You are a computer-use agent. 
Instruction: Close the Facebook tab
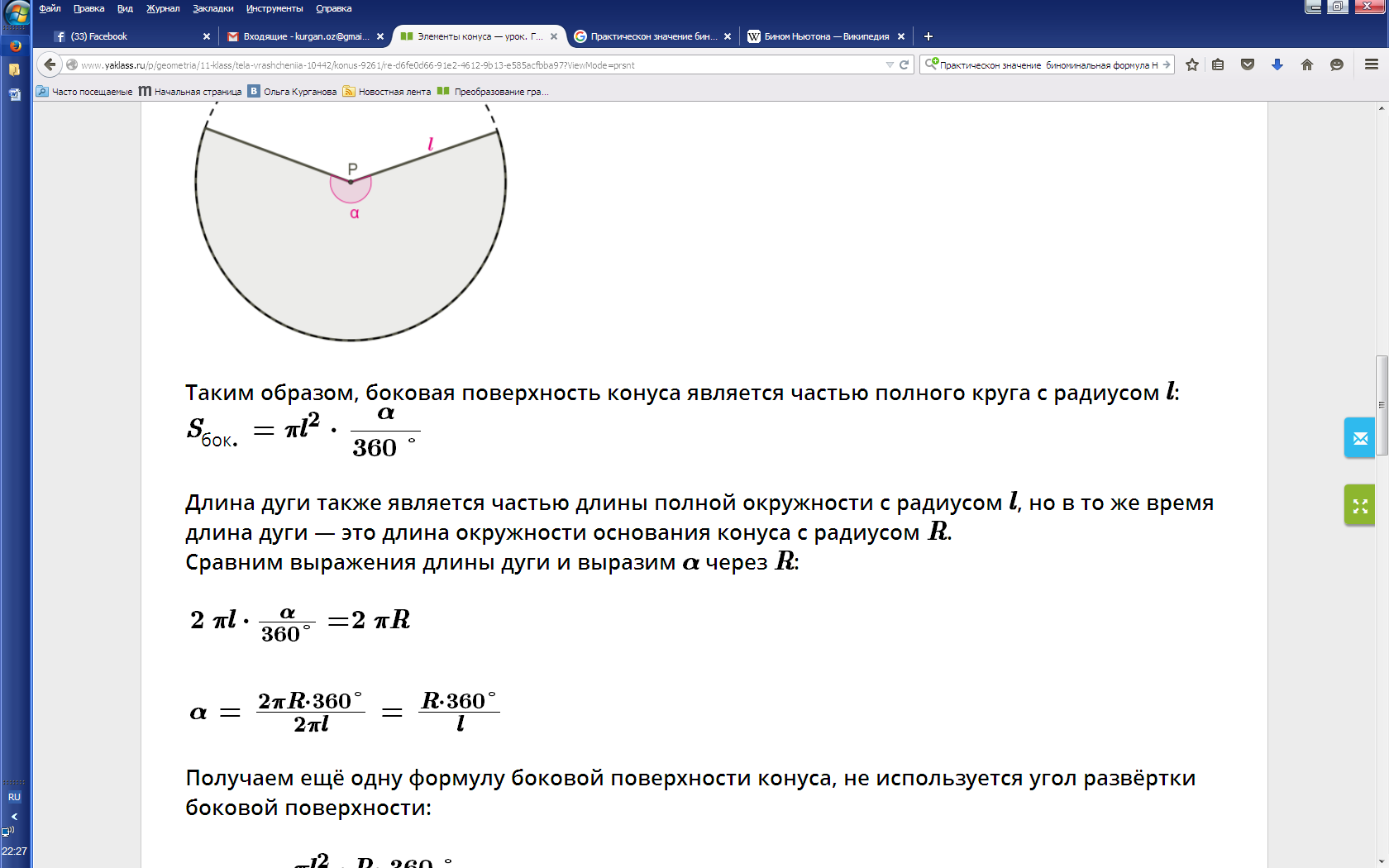tap(207, 36)
